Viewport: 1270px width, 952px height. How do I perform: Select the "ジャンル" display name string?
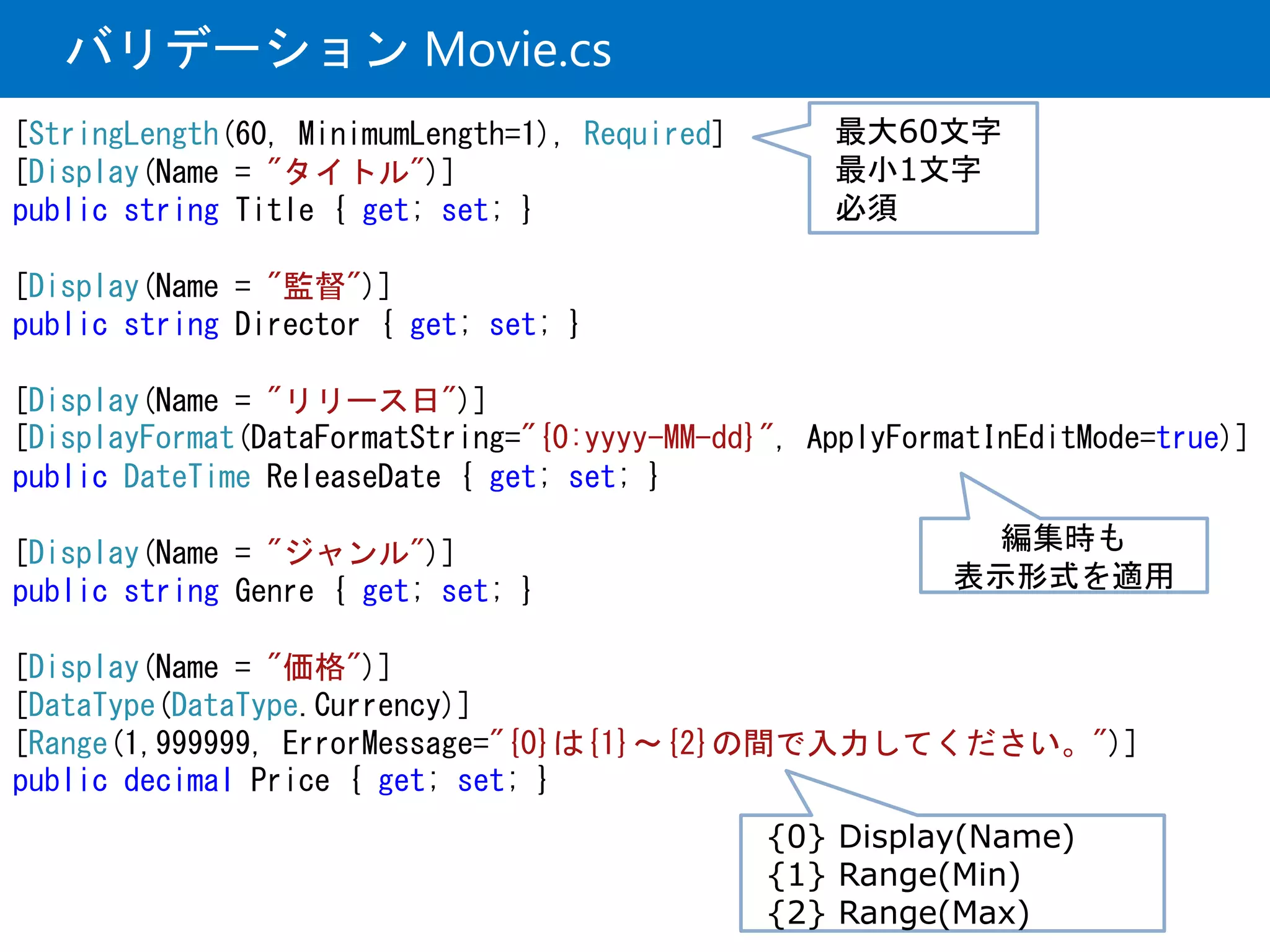click(347, 553)
